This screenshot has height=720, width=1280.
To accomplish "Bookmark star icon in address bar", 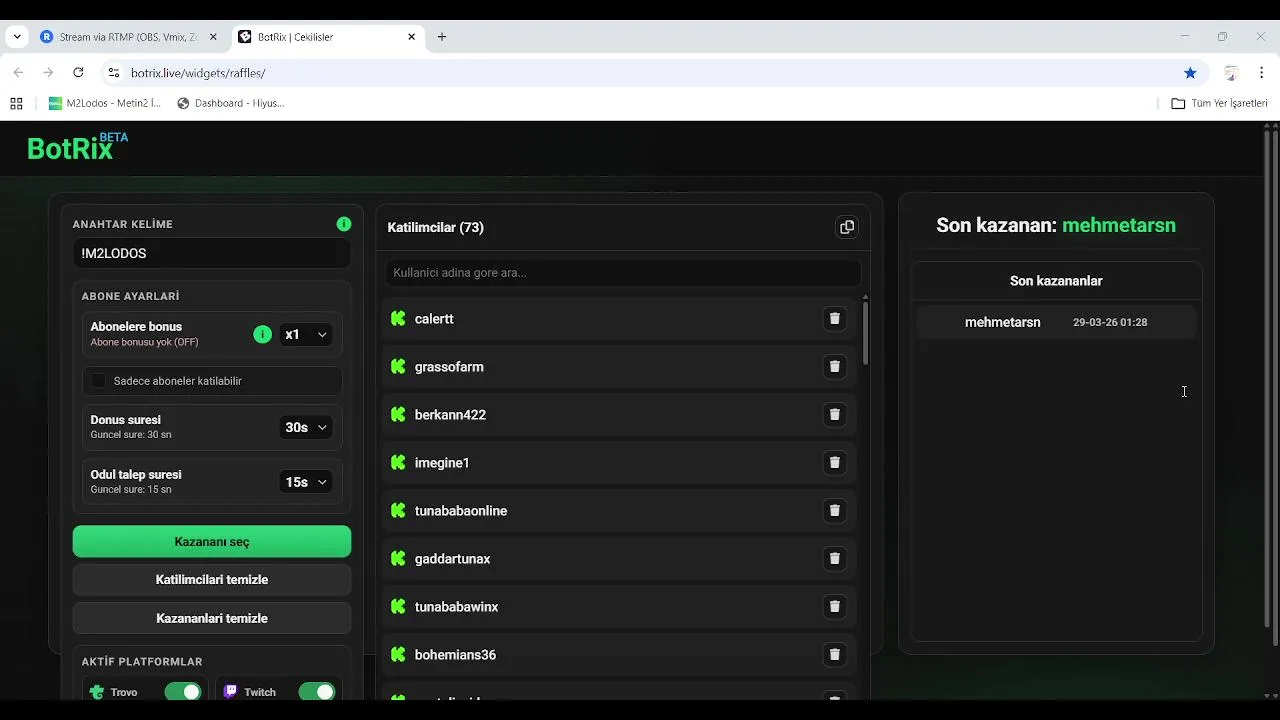I will click(x=1190, y=73).
